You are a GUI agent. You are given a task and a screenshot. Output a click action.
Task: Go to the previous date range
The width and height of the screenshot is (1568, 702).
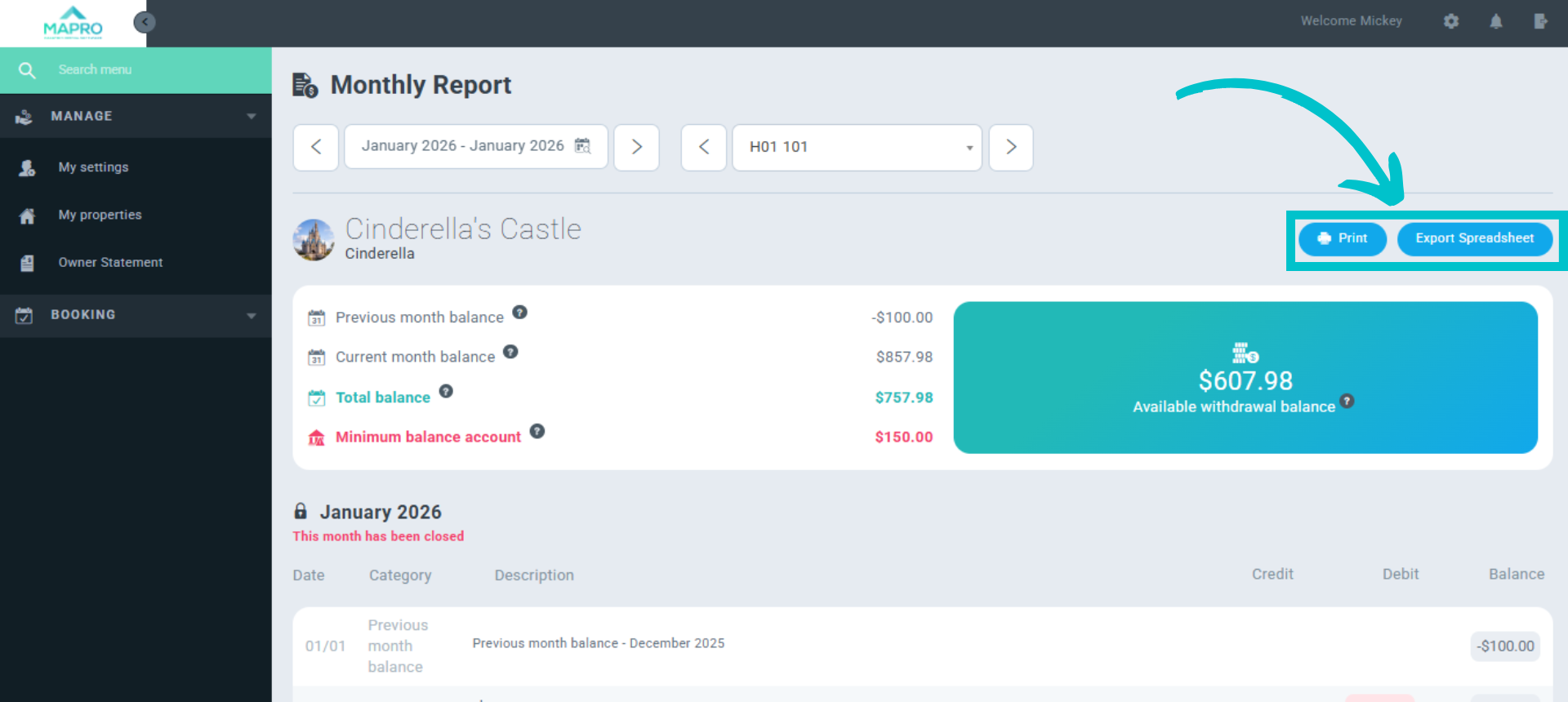[316, 147]
